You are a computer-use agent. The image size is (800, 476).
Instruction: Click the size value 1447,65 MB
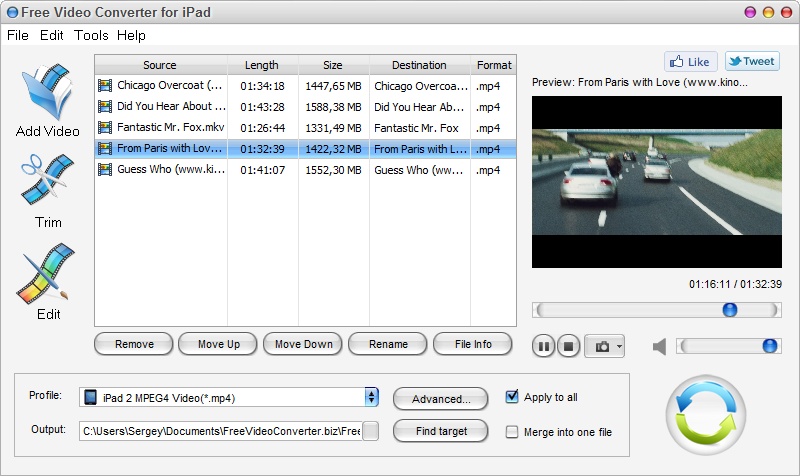(333, 86)
